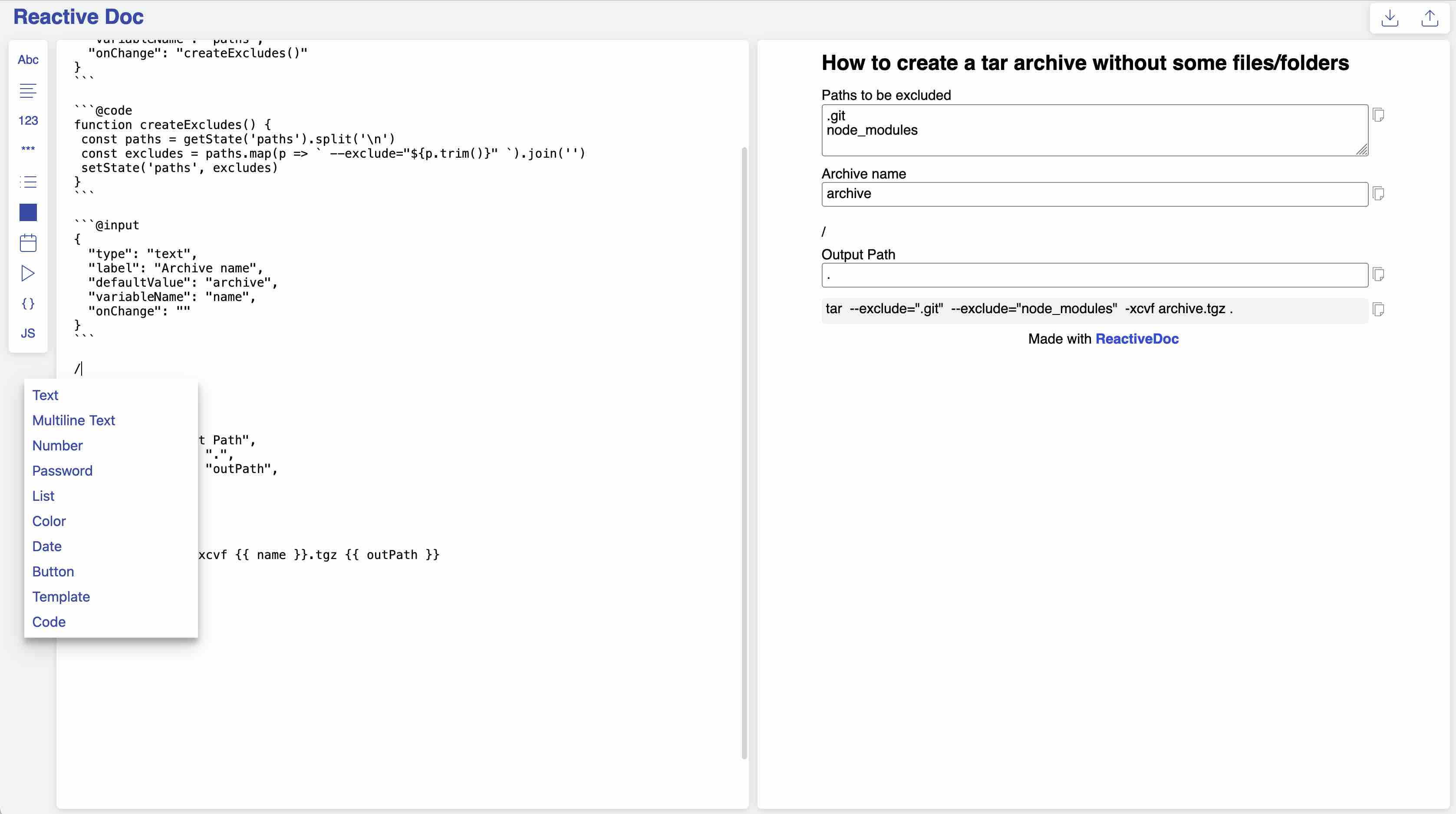
Task: Open the ReactiveDoc link
Action: (x=1136, y=339)
